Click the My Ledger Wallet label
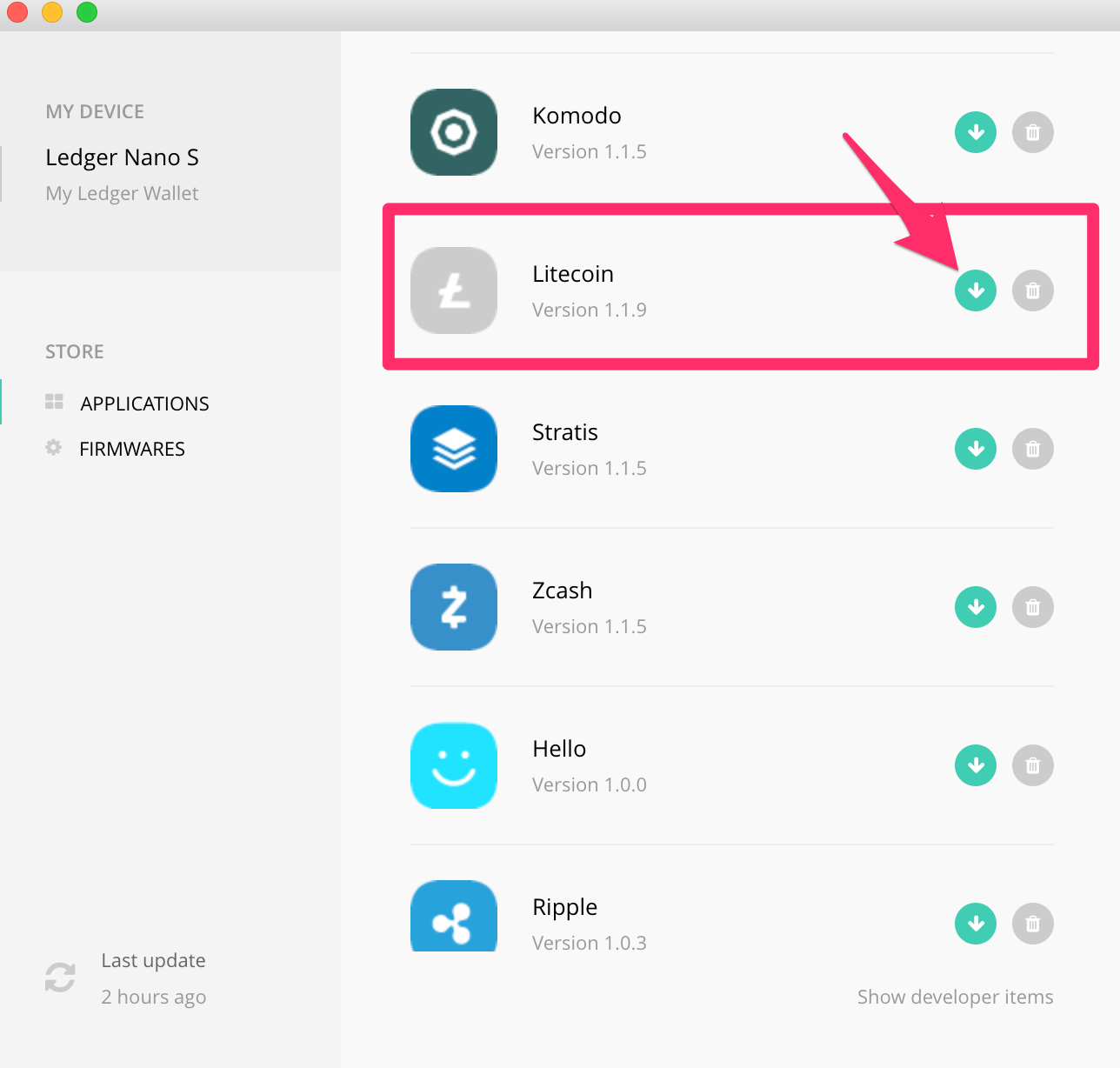Image resolution: width=1120 pixels, height=1068 pixels. (x=122, y=193)
